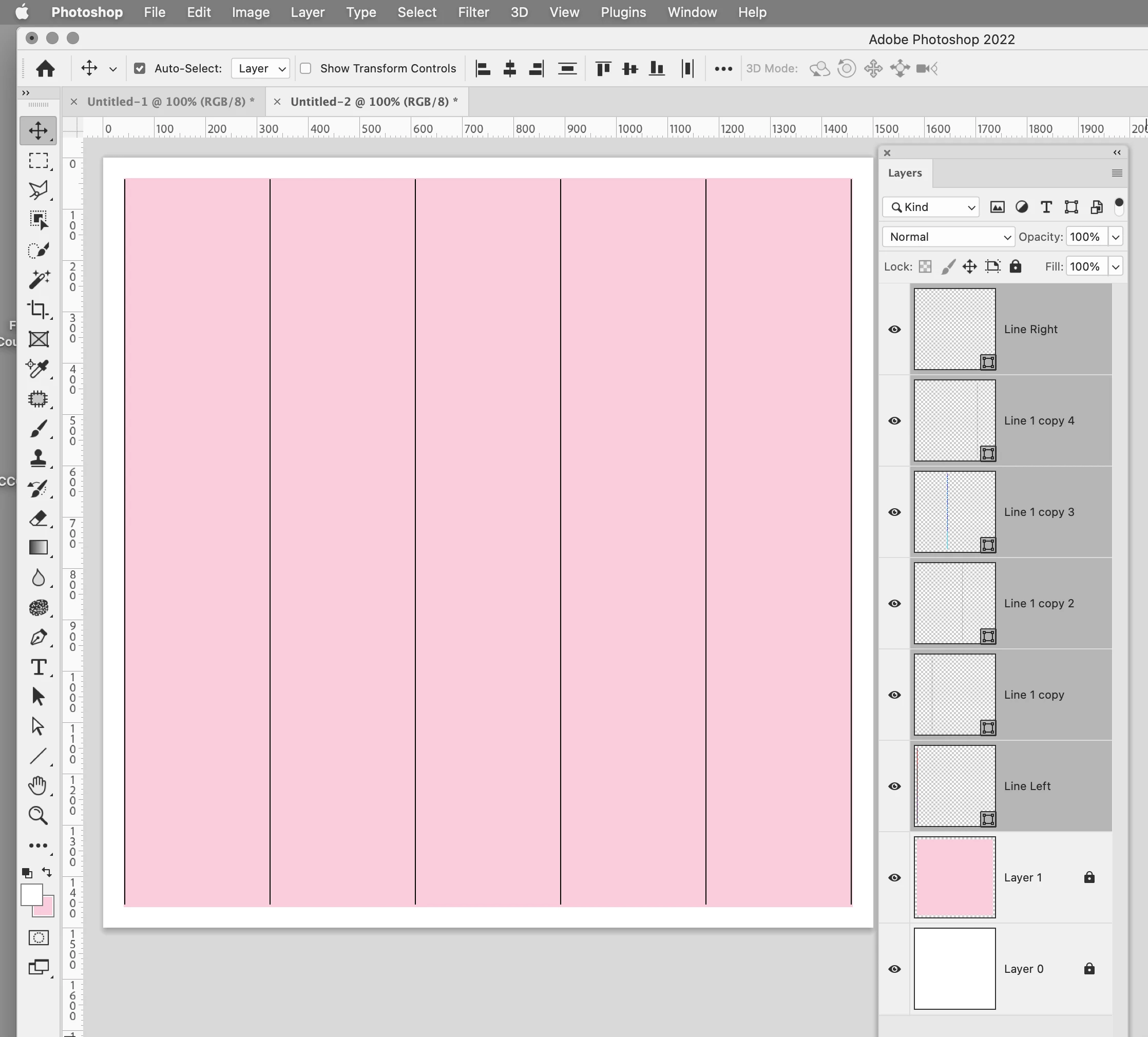
Task: Select the Crop tool
Action: (38, 309)
